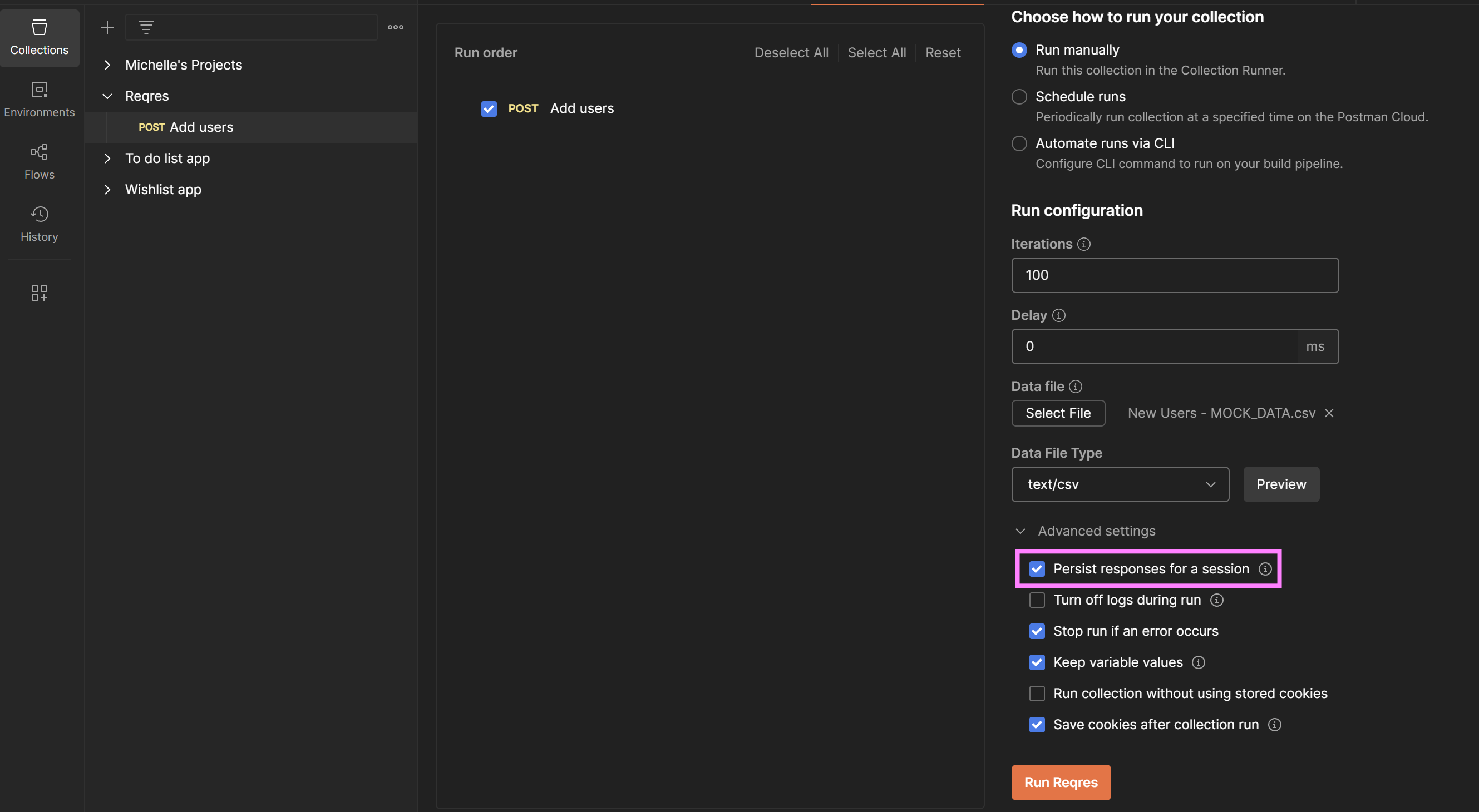Remove the MOCK_DATA.csv file with X icon
This screenshot has width=1479, height=812.
coord(1329,413)
